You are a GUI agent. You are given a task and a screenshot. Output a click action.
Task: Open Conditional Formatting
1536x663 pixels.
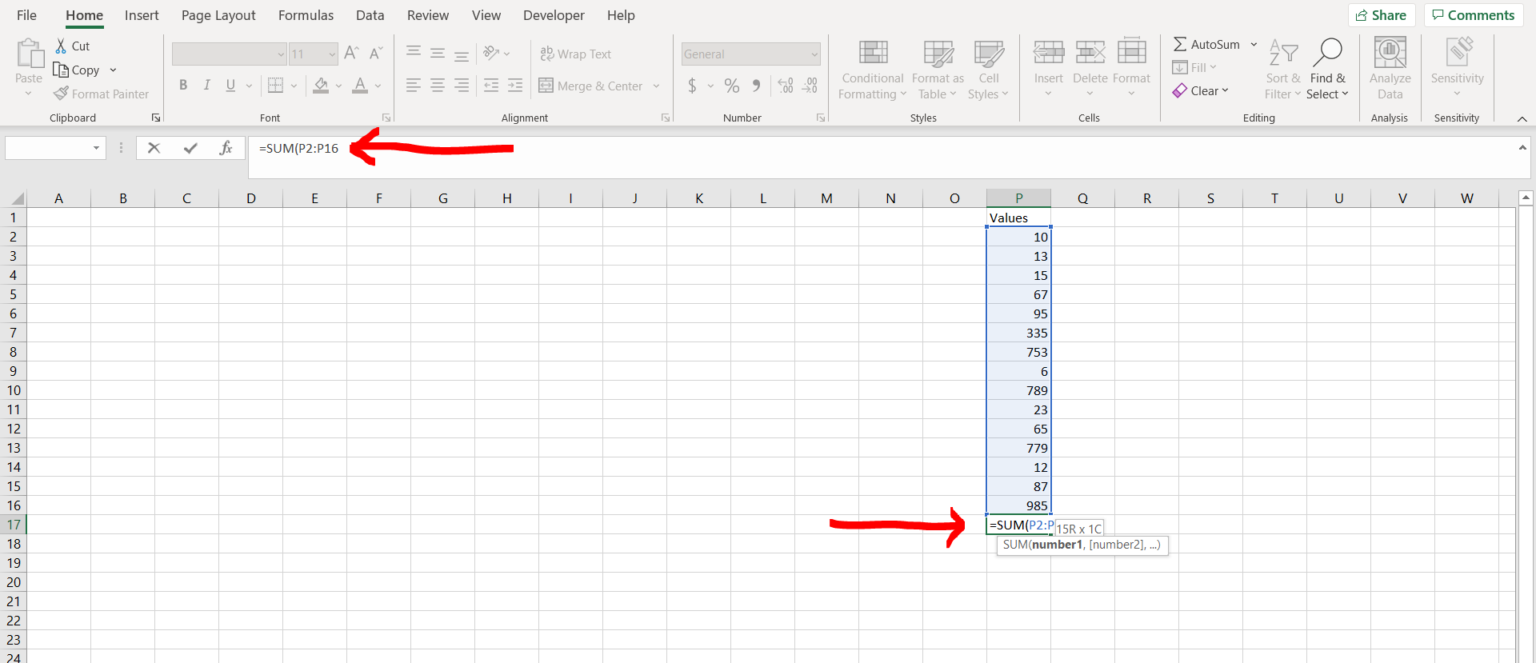coord(872,71)
